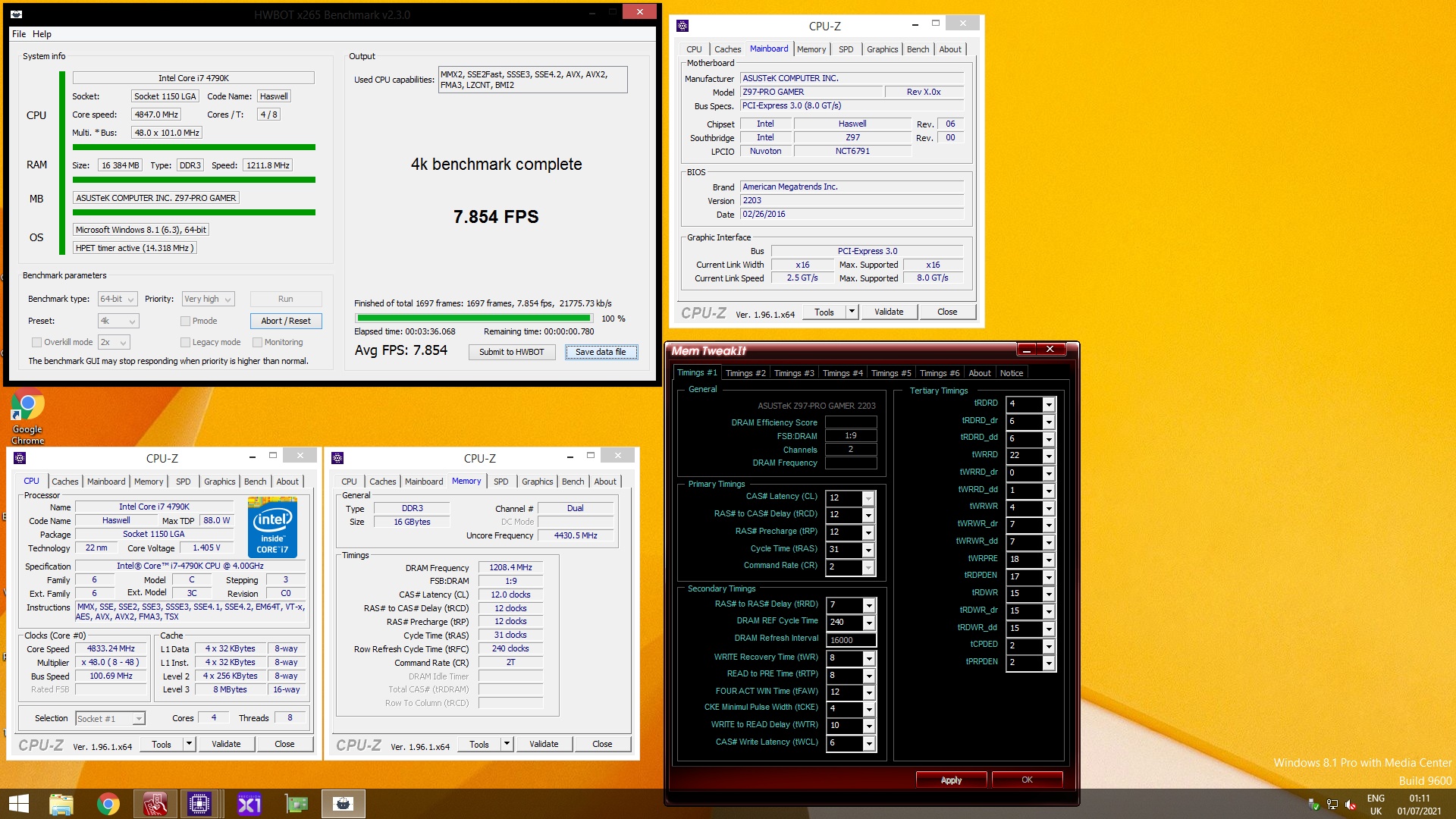The width and height of the screenshot is (1456, 819).
Task: Click the CPU-Z Mainboard window title icon
Action: (682, 26)
